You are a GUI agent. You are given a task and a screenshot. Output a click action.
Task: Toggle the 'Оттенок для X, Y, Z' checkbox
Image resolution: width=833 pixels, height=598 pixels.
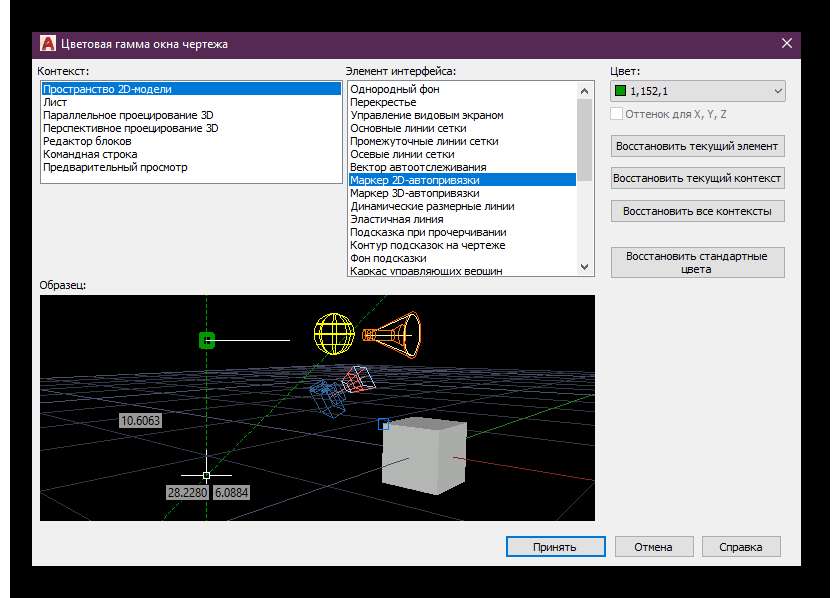[x=617, y=114]
